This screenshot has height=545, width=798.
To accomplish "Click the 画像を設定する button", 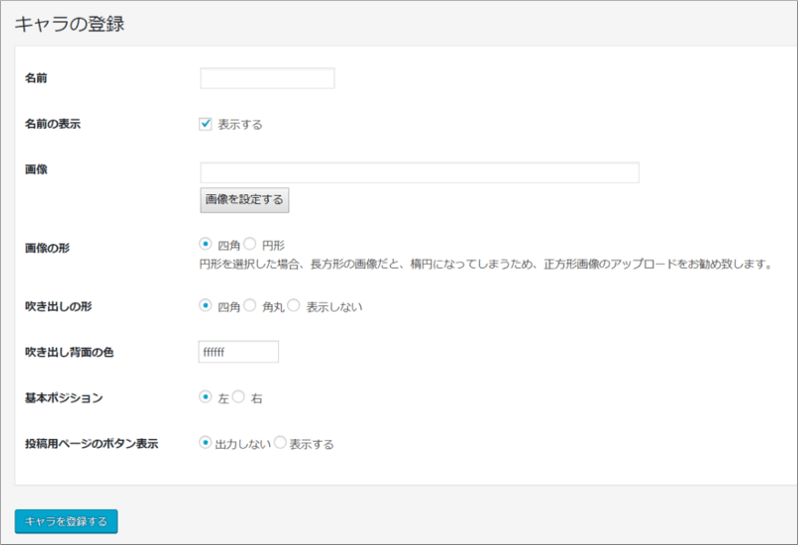I will click(x=244, y=199).
